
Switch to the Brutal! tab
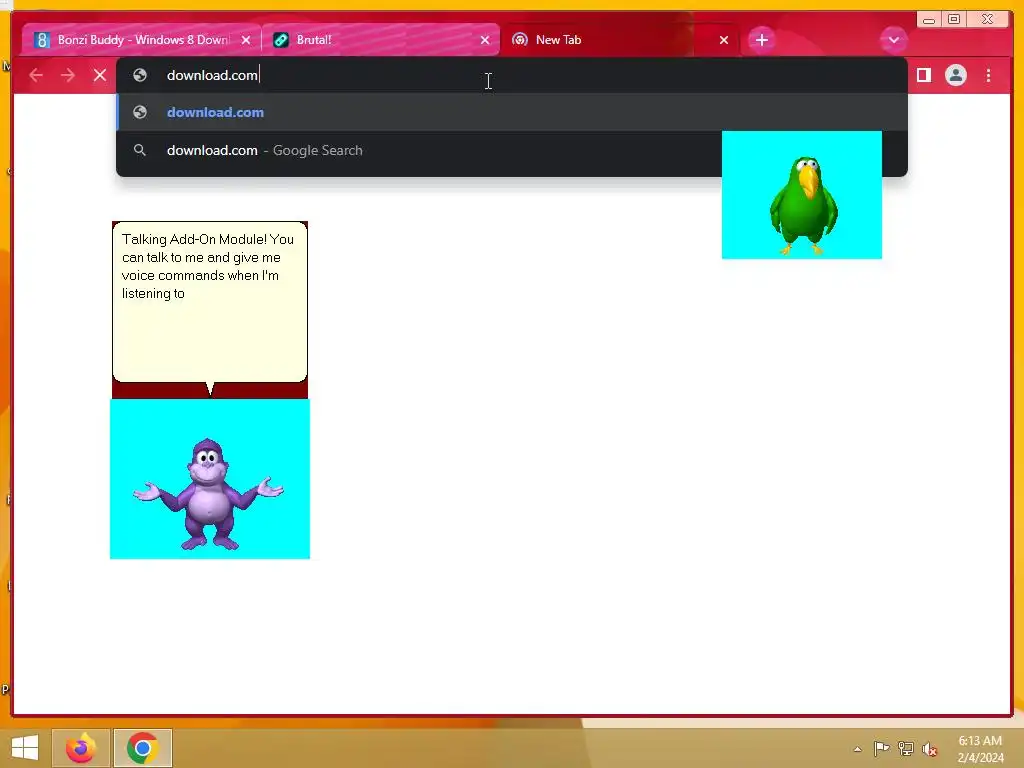381,40
